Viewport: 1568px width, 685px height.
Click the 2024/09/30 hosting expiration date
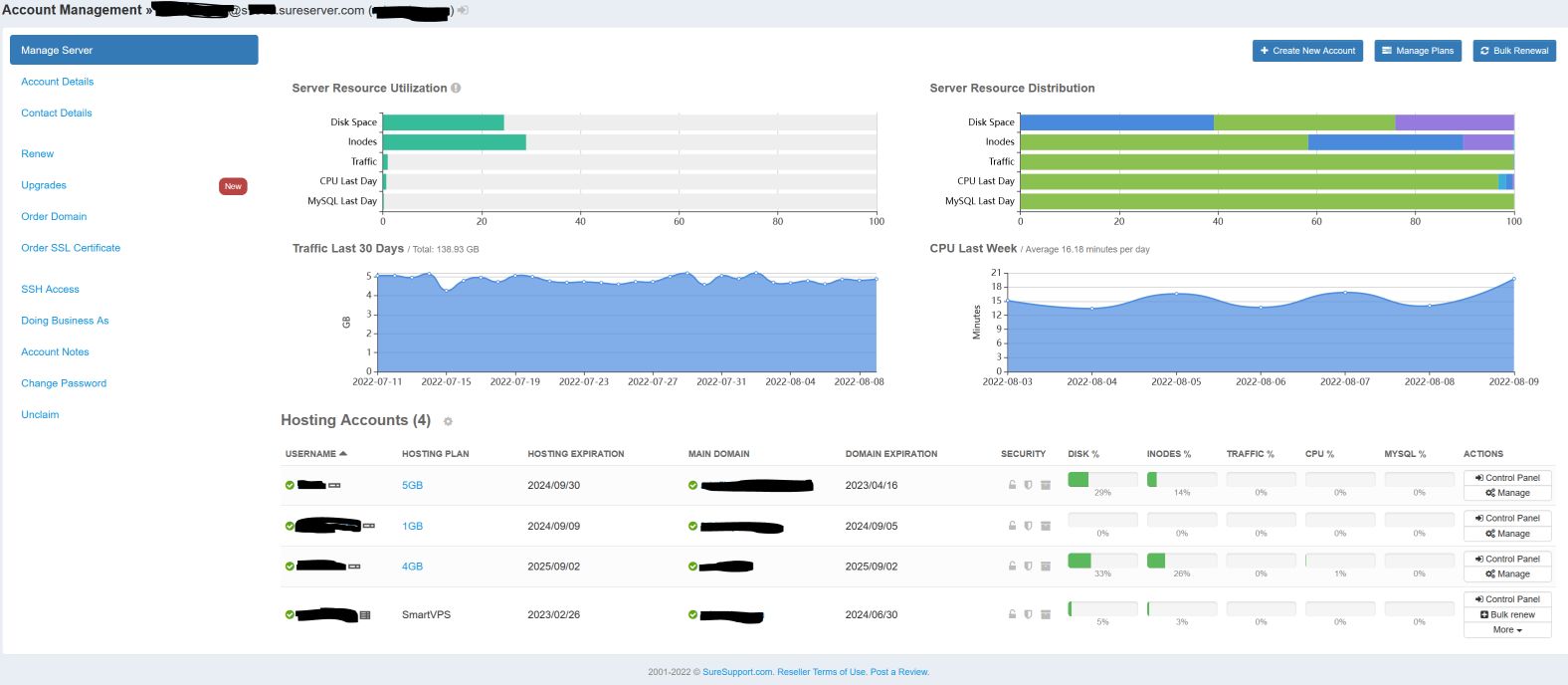553,486
